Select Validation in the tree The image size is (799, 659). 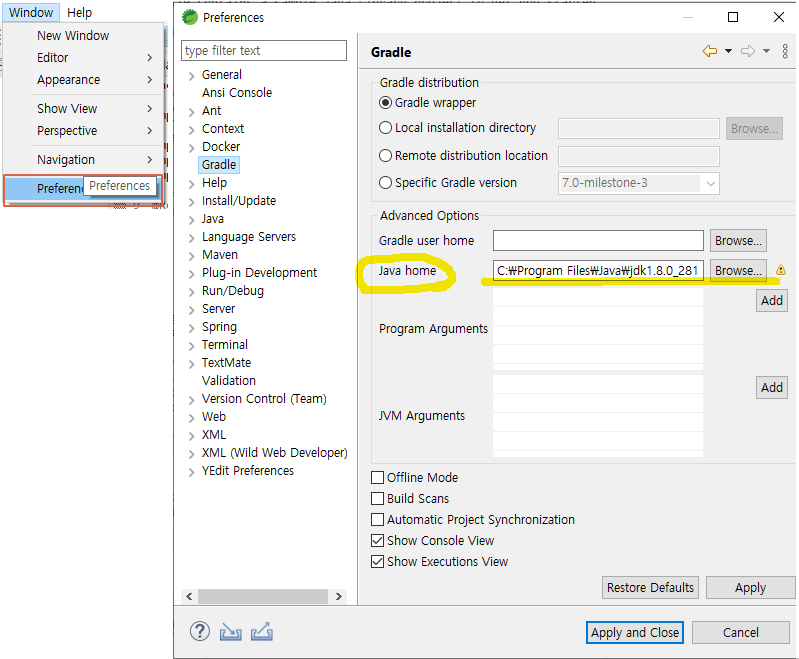[x=229, y=381]
